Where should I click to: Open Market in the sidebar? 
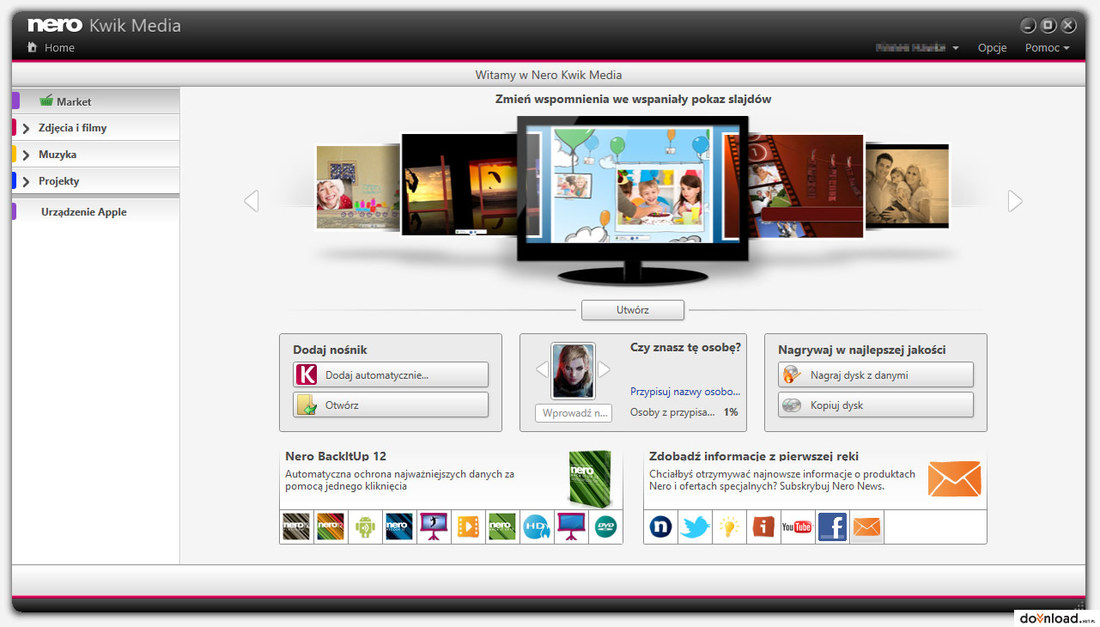(x=95, y=101)
